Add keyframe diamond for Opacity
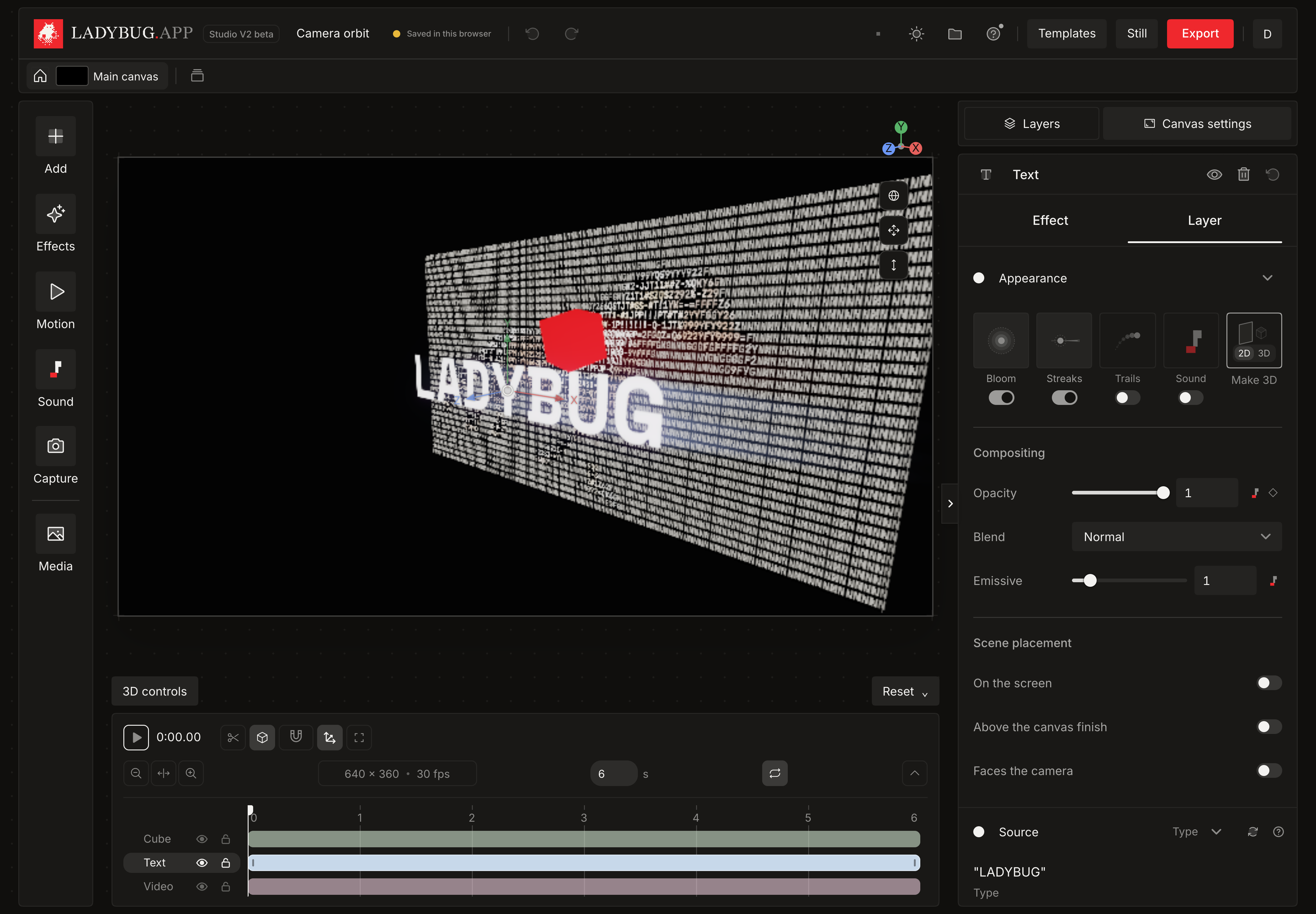 pyautogui.click(x=1273, y=493)
